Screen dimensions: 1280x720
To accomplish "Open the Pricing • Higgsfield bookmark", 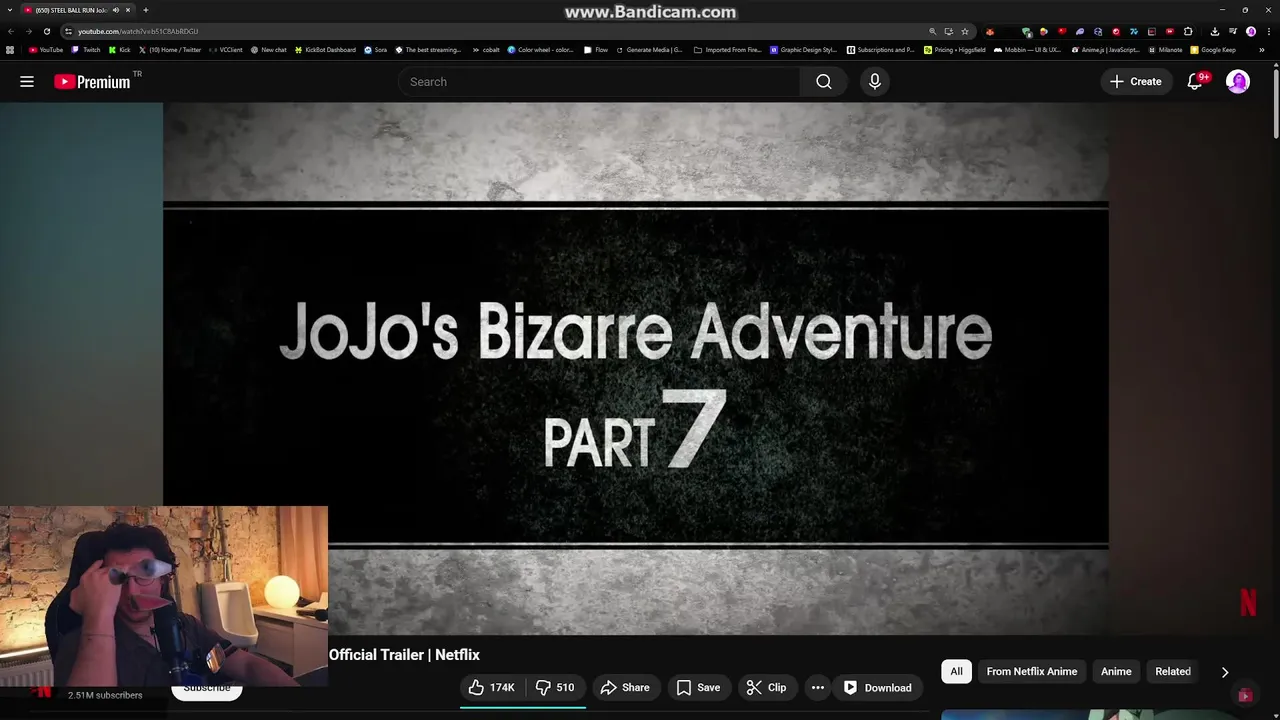I will pyautogui.click(x=955, y=49).
